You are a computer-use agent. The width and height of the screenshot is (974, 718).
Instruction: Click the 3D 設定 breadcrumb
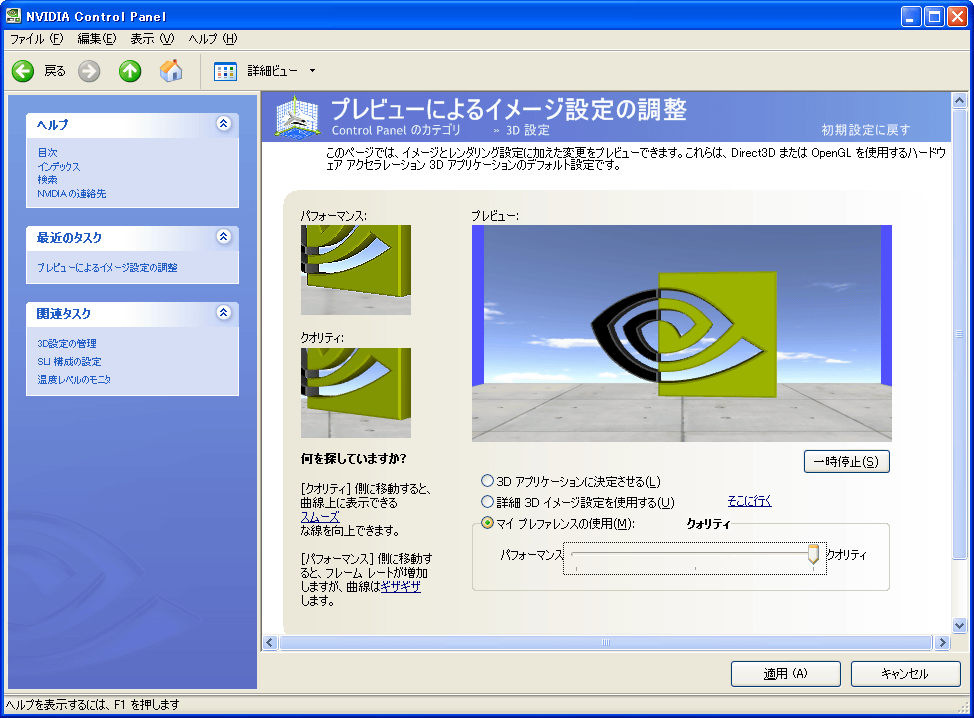point(527,130)
